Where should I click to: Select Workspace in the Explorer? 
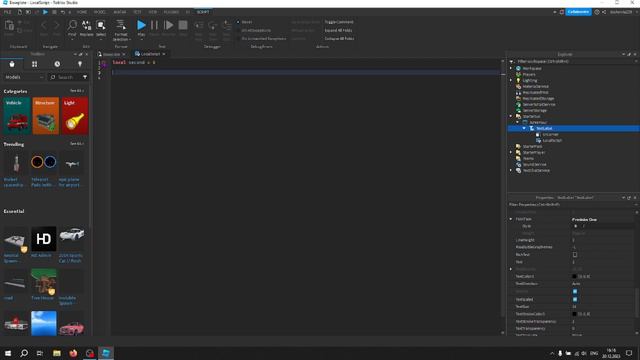[532, 69]
